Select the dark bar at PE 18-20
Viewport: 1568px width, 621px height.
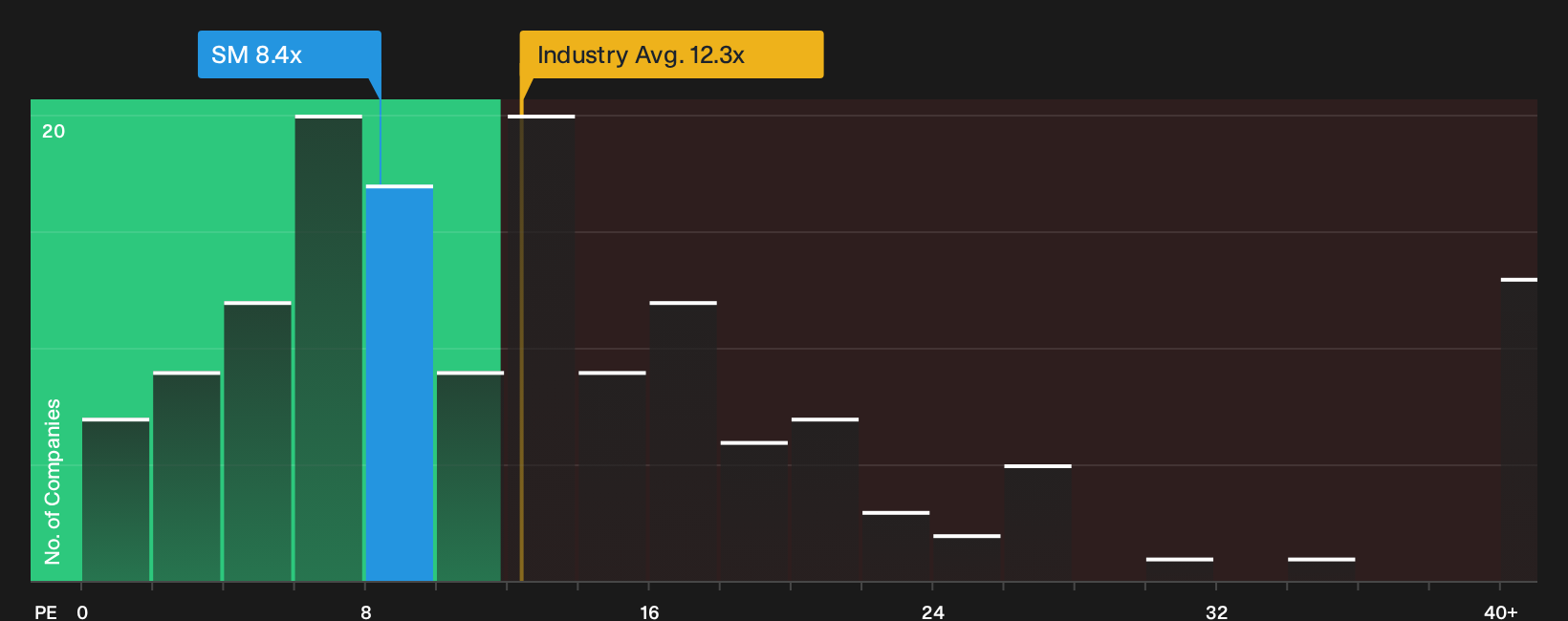(754, 511)
